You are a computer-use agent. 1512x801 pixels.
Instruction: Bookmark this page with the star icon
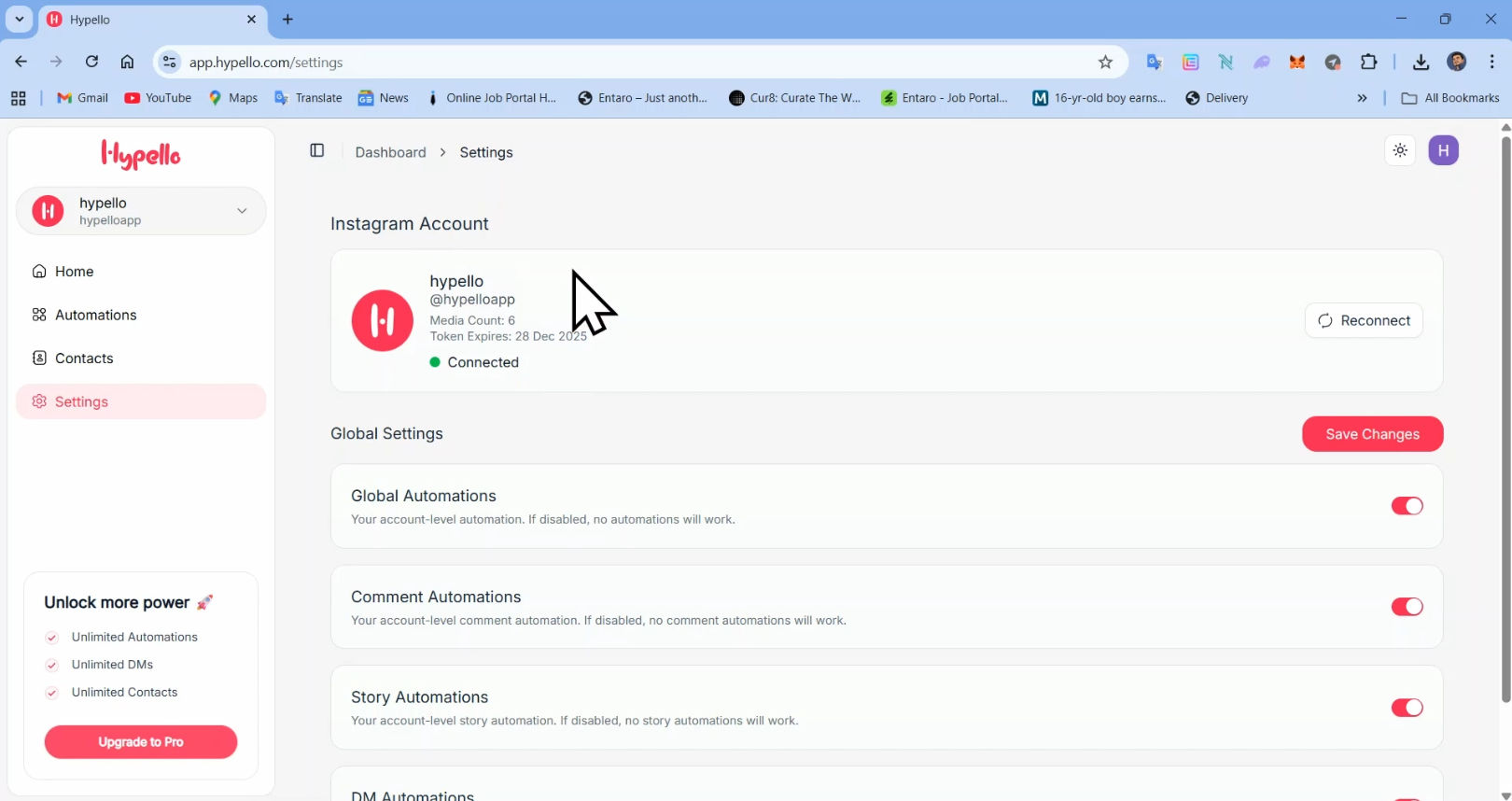pyautogui.click(x=1105, y=63)
